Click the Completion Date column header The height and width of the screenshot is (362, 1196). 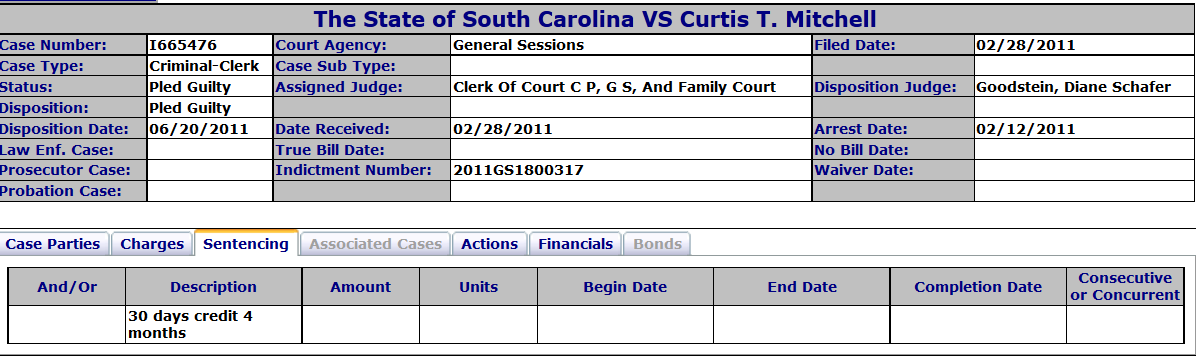(978, 287)
